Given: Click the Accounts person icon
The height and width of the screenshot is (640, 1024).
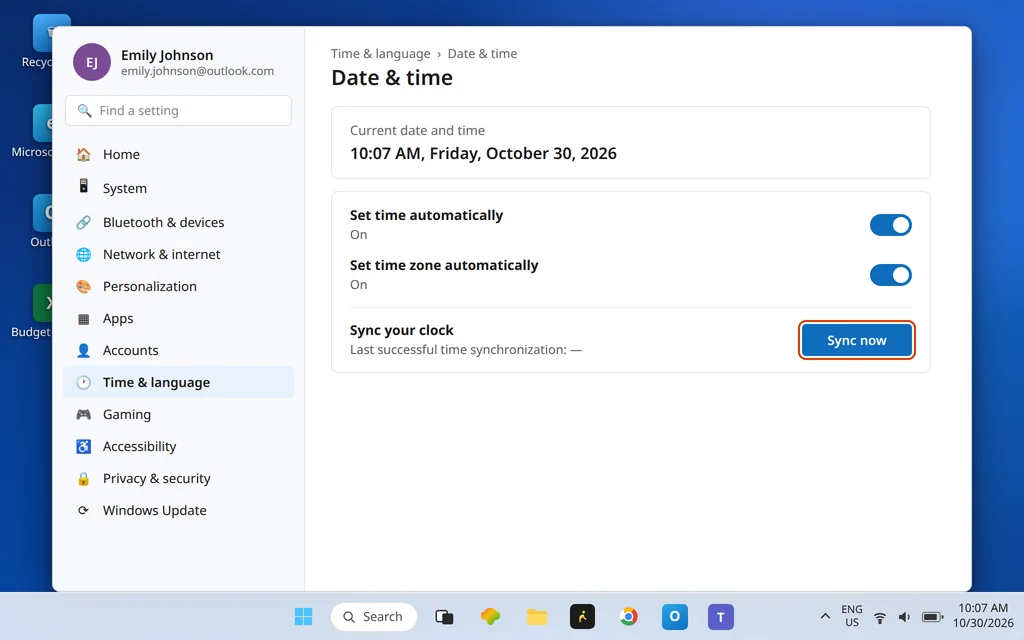Looking at the screenshot, I should click(x=84, y=351).
